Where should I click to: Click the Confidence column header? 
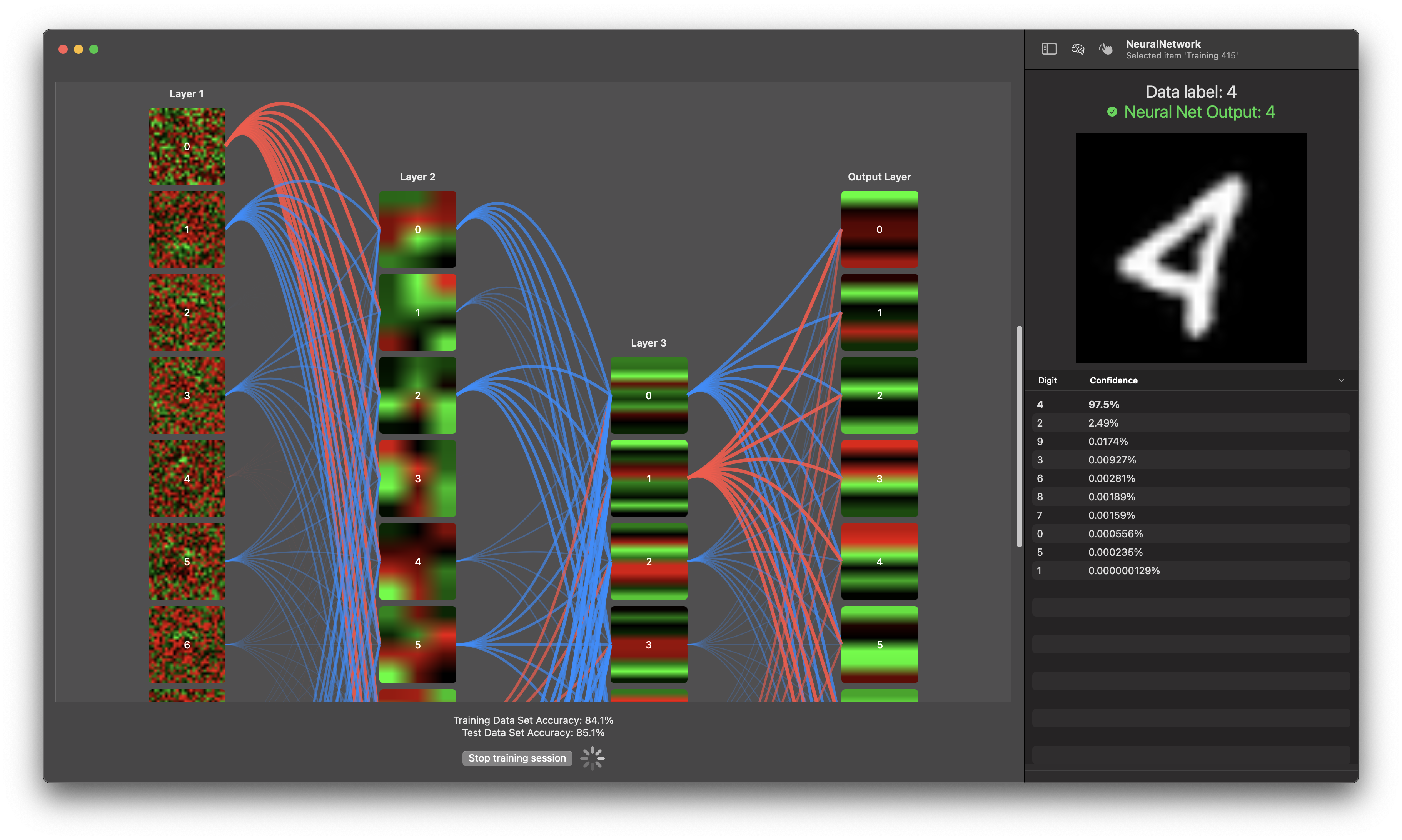(x=1113, y=380)
